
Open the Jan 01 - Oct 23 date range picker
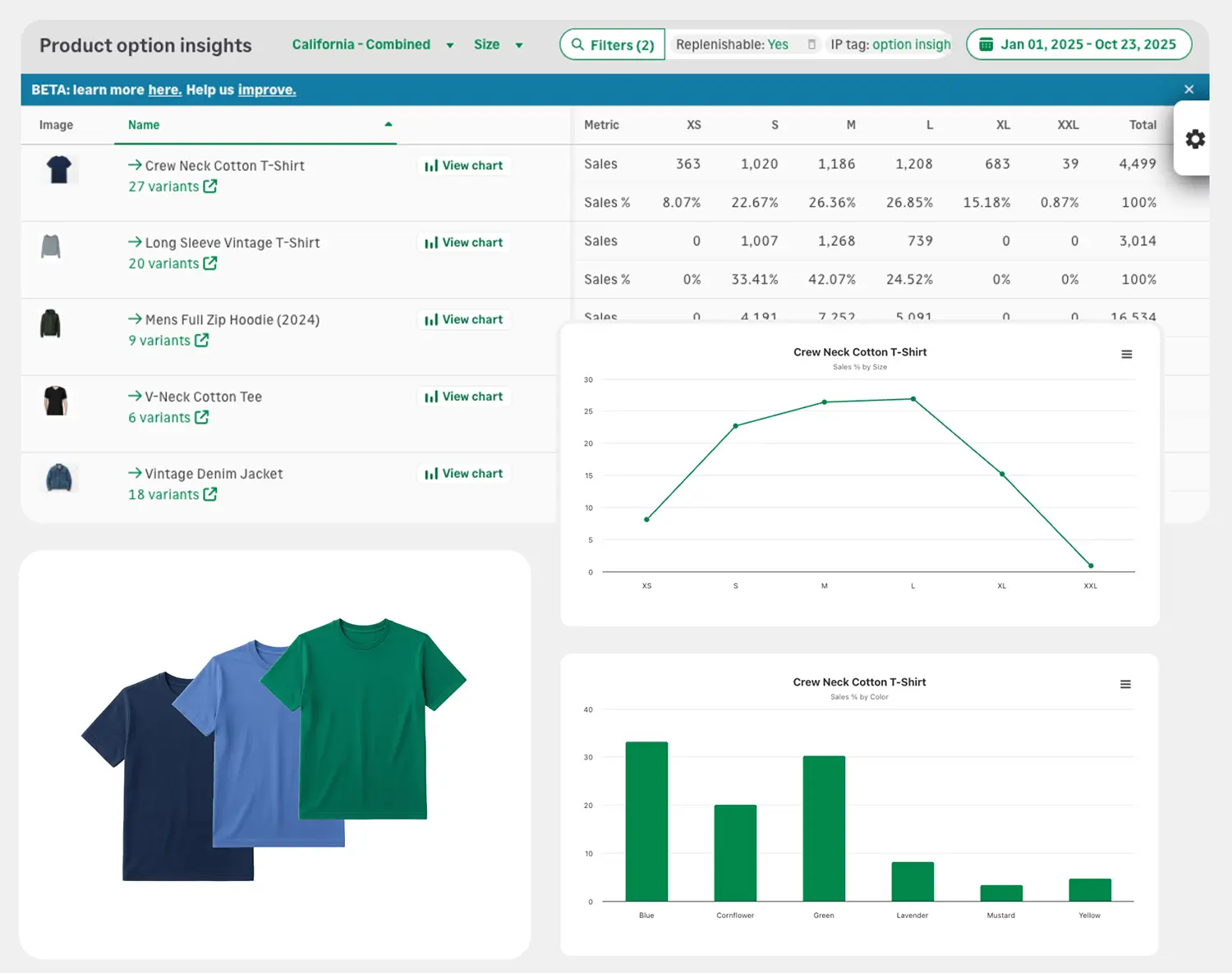(x=1078, y=44)
